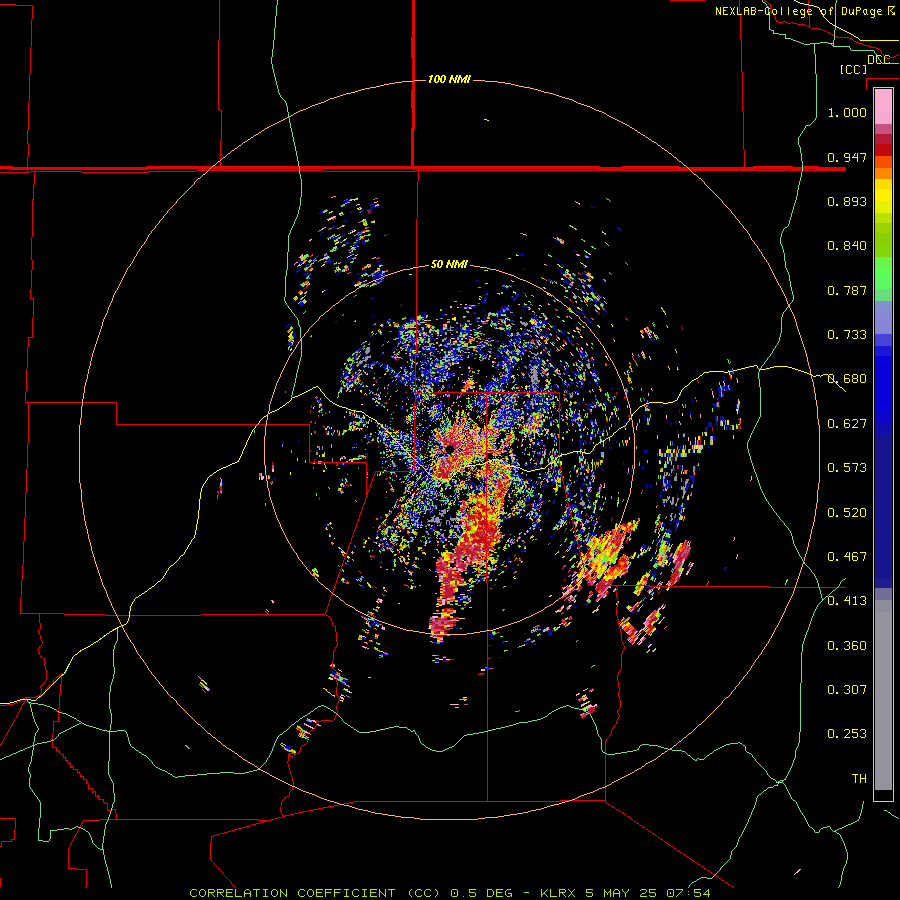Screen dimensions: 900x900
Task: Click the black radar site dot at center
Action: [x=449, y=448]
